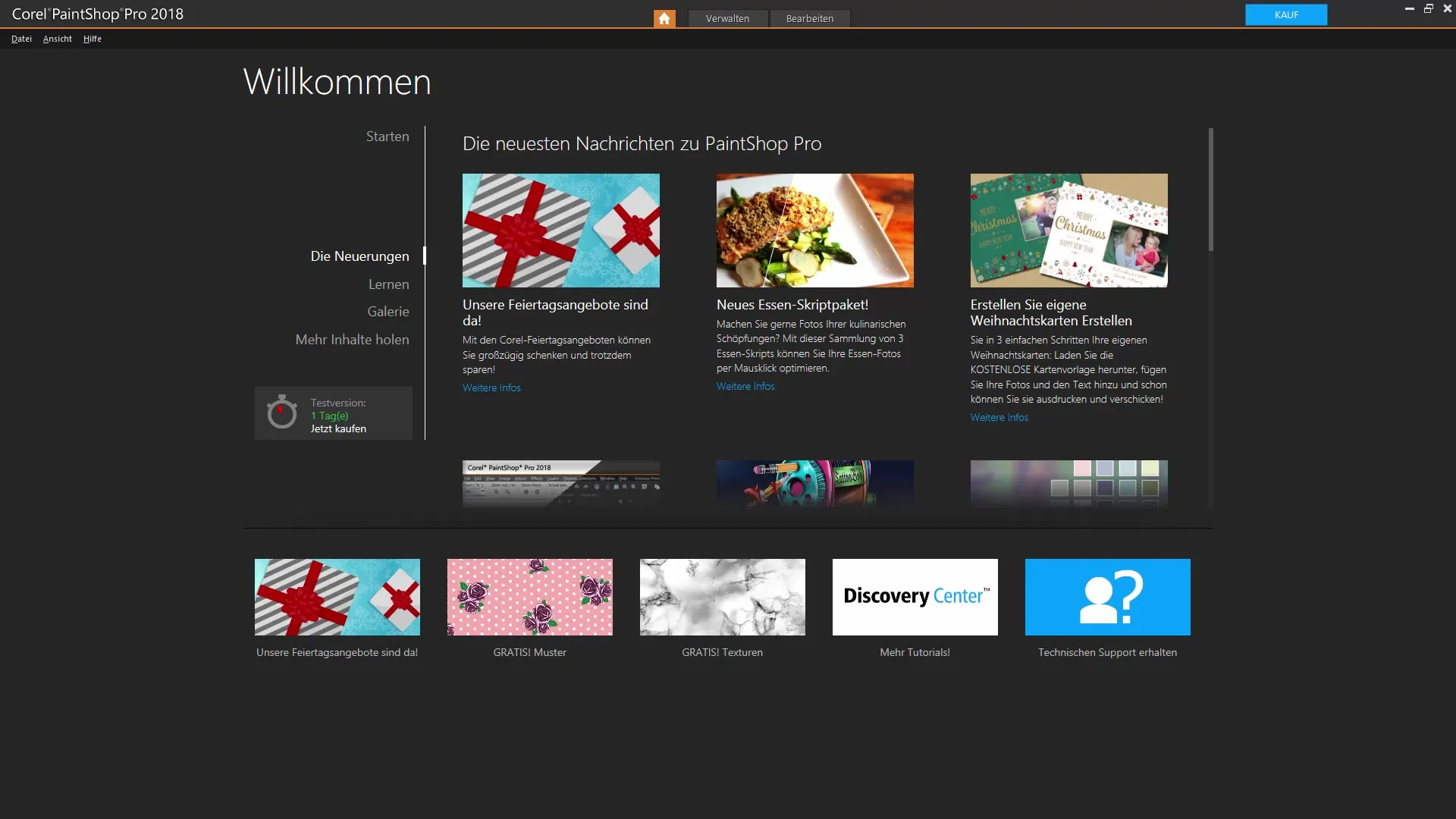Open the Datei menu
Viewport: 1456px width, 819px height.
pos(21,39)
